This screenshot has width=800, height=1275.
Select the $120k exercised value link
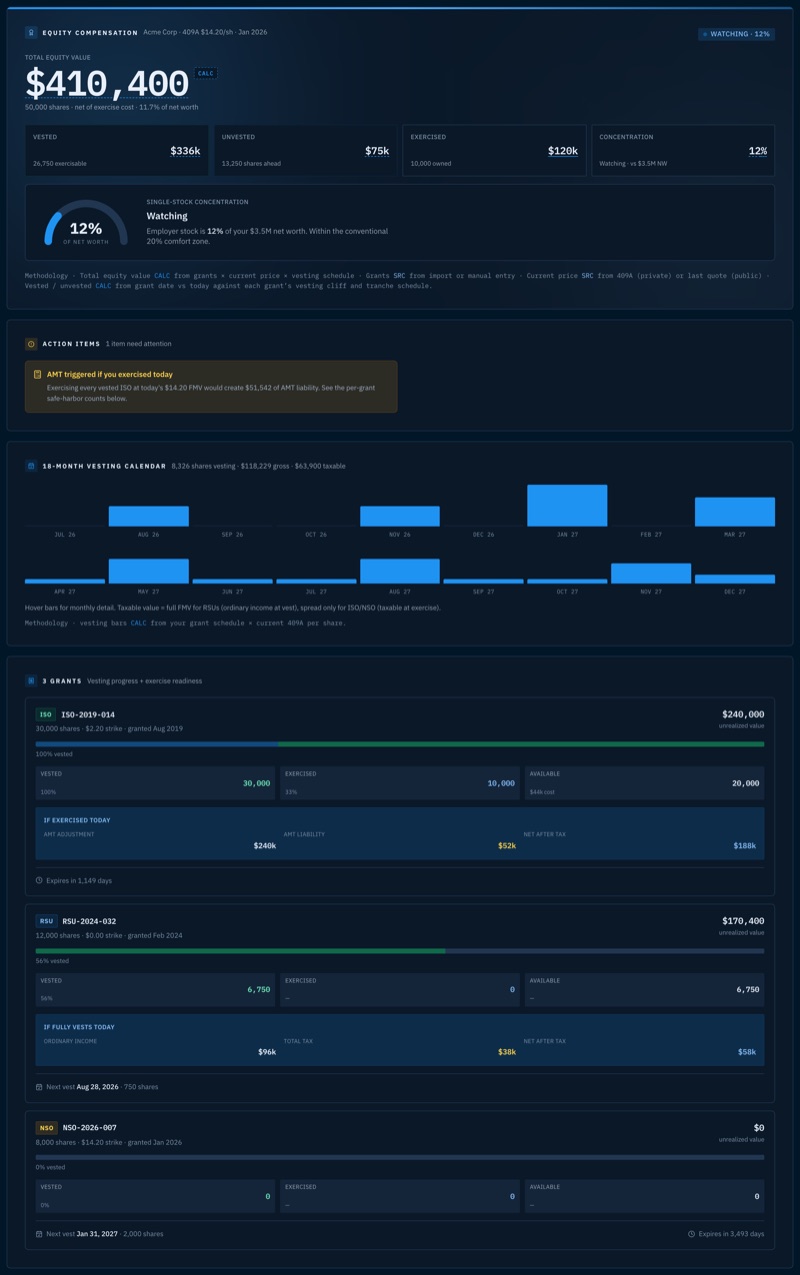[x=563, y=151]
